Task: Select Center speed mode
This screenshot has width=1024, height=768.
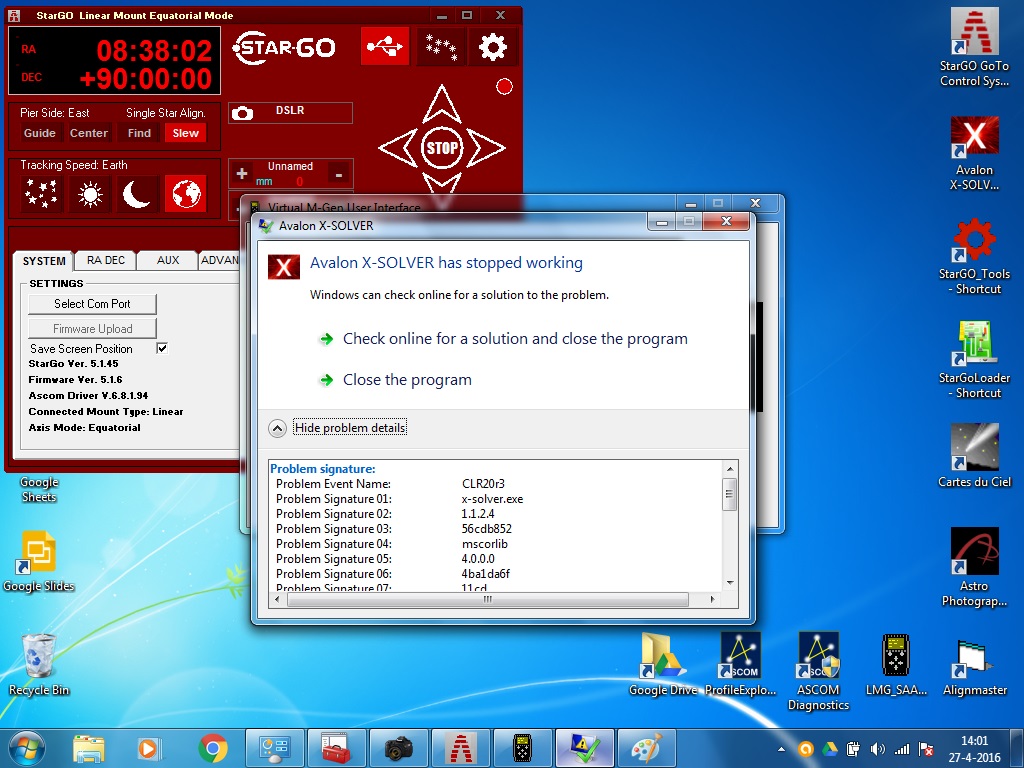Action: pos(89,133)
